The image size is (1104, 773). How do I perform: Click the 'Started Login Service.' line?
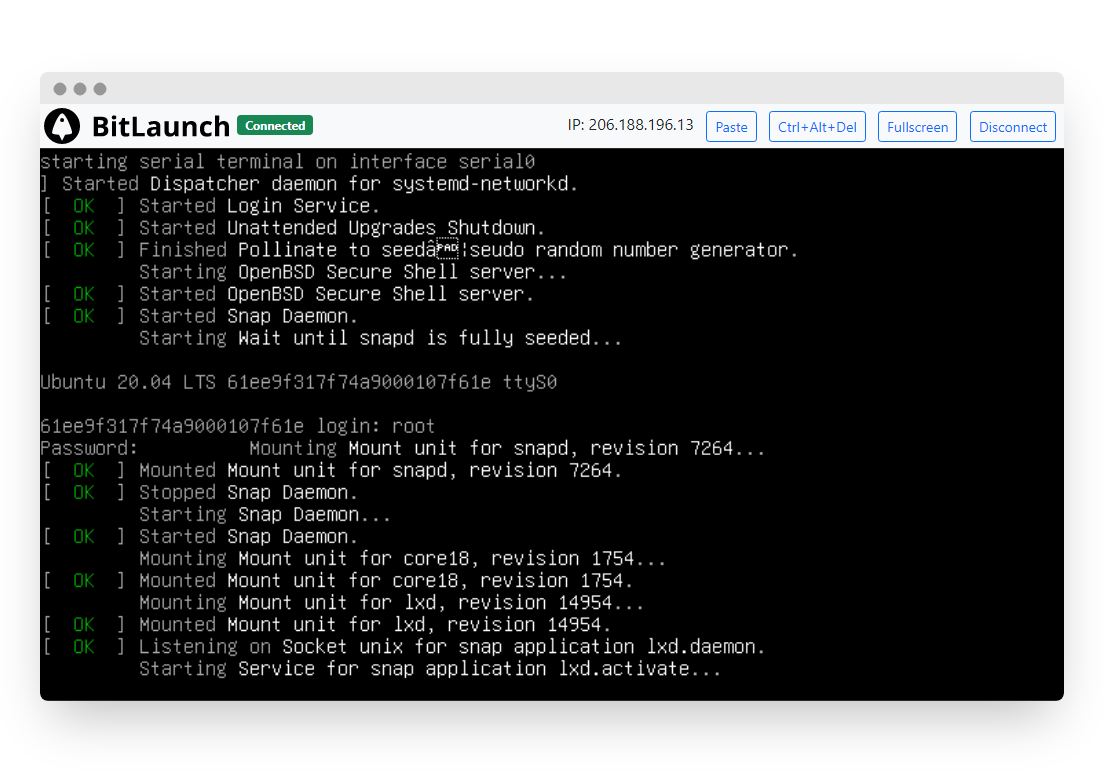(x=211, y=206)
